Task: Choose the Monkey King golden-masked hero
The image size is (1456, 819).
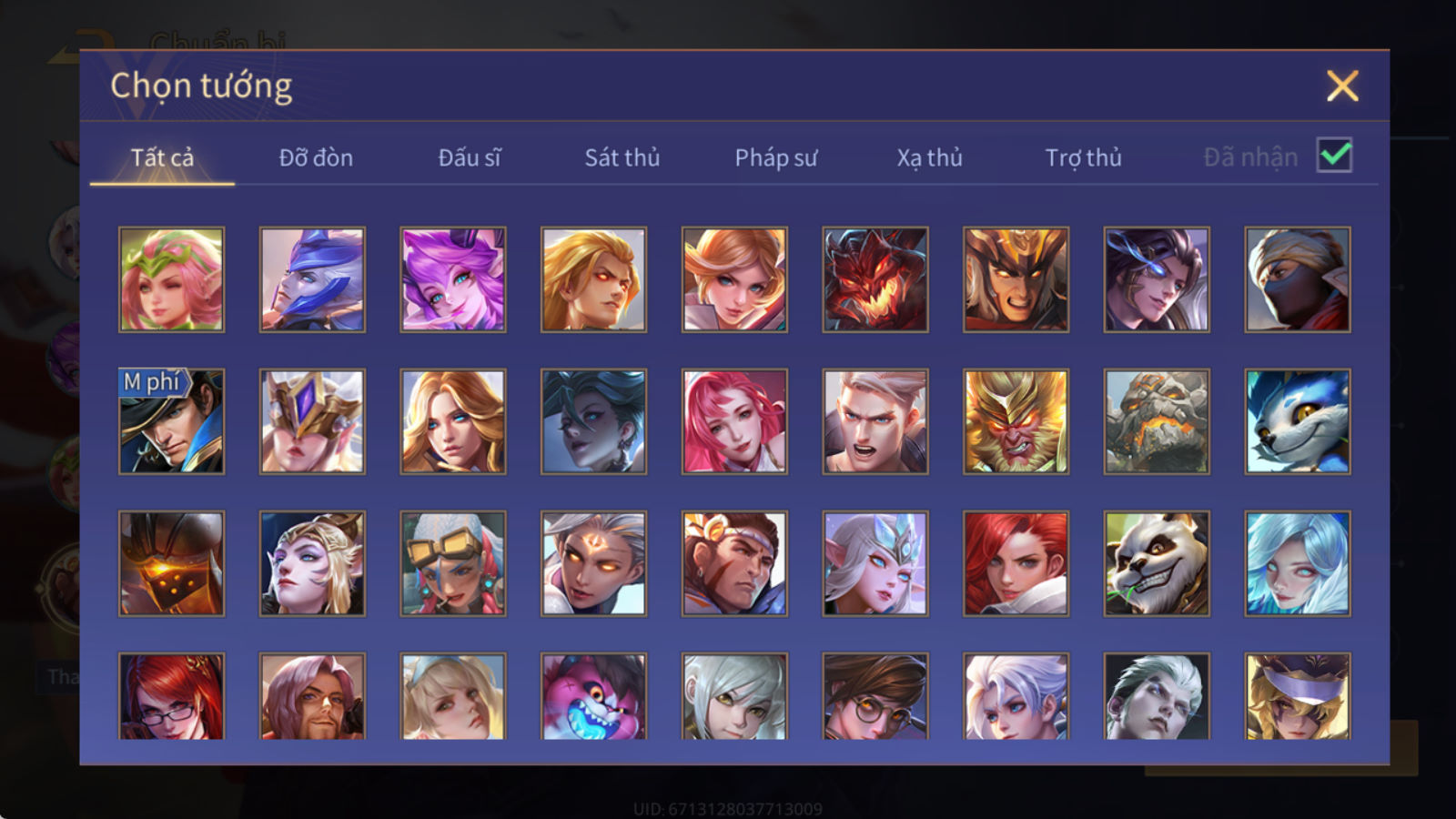Action: [1016, 421]
